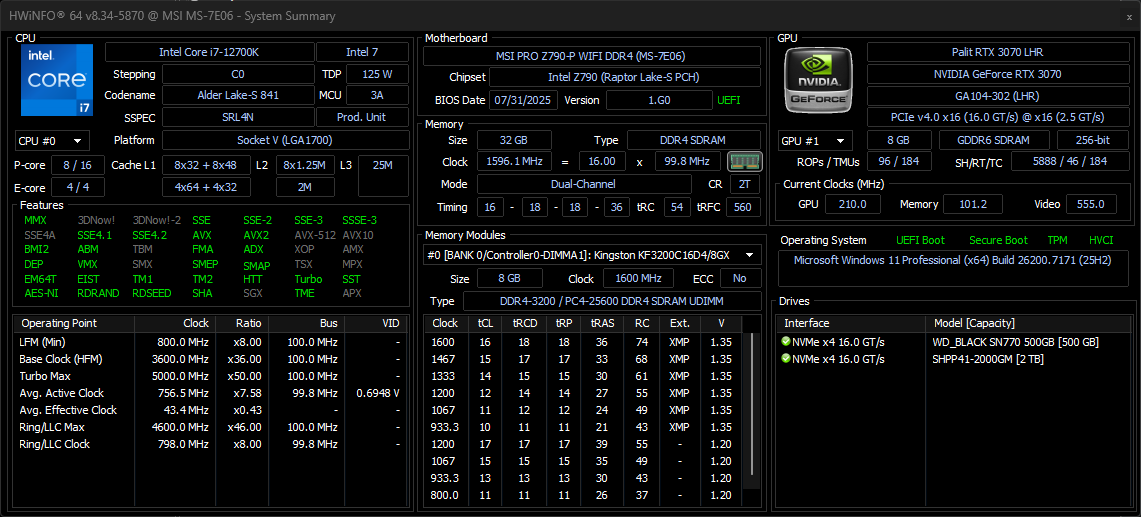This screenshot has width=1141, height=517.
Task: Click the green status icon for WD_BLACK SN770
Action: 785,342
